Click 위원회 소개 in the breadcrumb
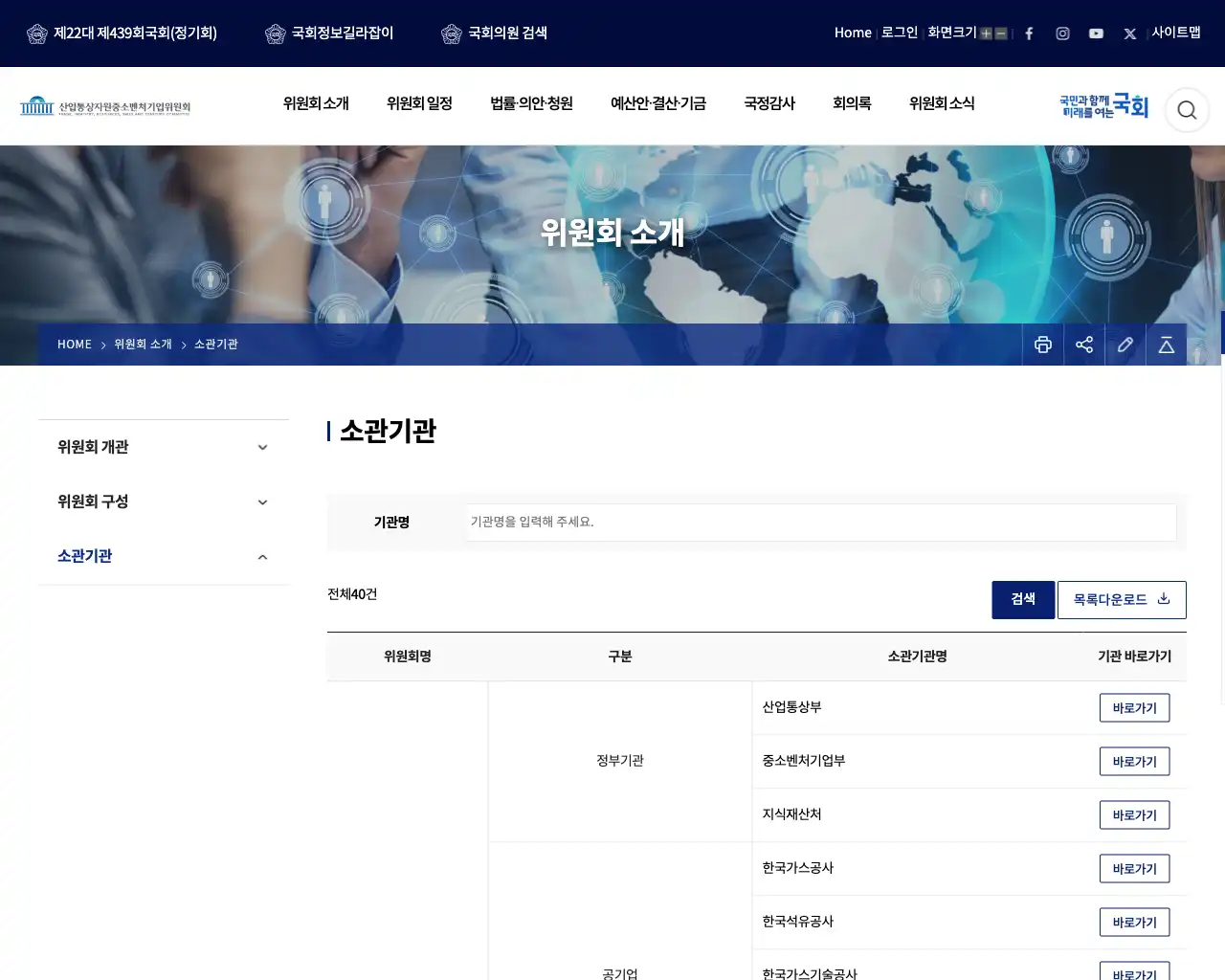This screenshot has height=980, width=1225. (x=143, y=345)
